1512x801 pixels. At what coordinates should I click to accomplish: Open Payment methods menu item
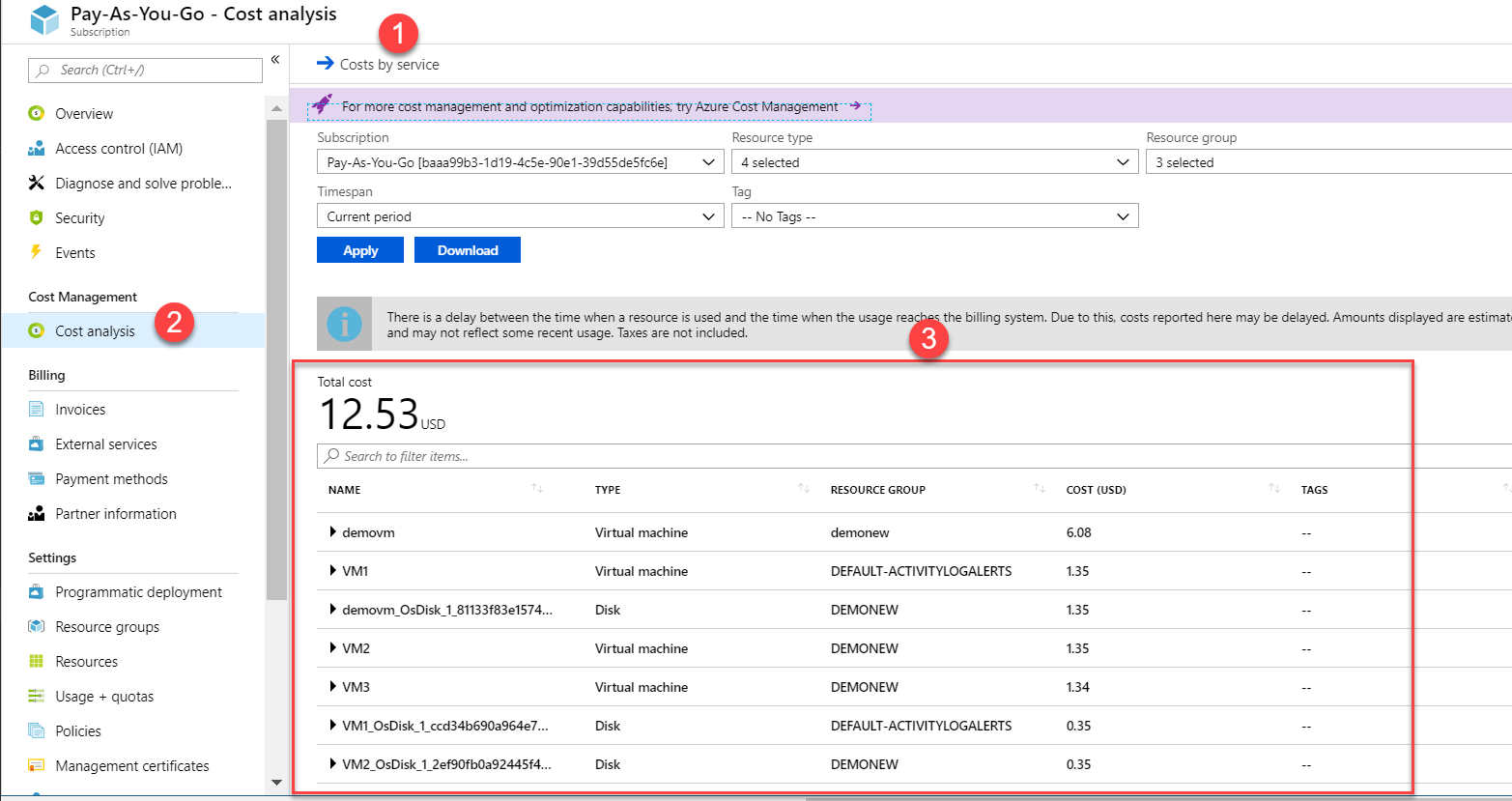pyautogui.click(x=111, y=479)
